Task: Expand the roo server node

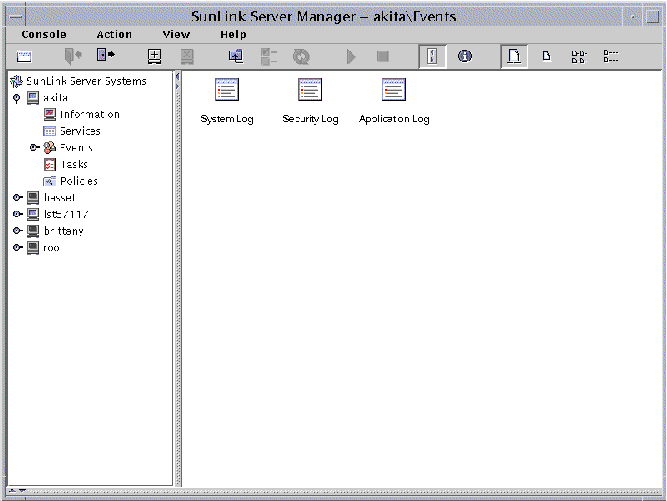Action: [17, 247]
